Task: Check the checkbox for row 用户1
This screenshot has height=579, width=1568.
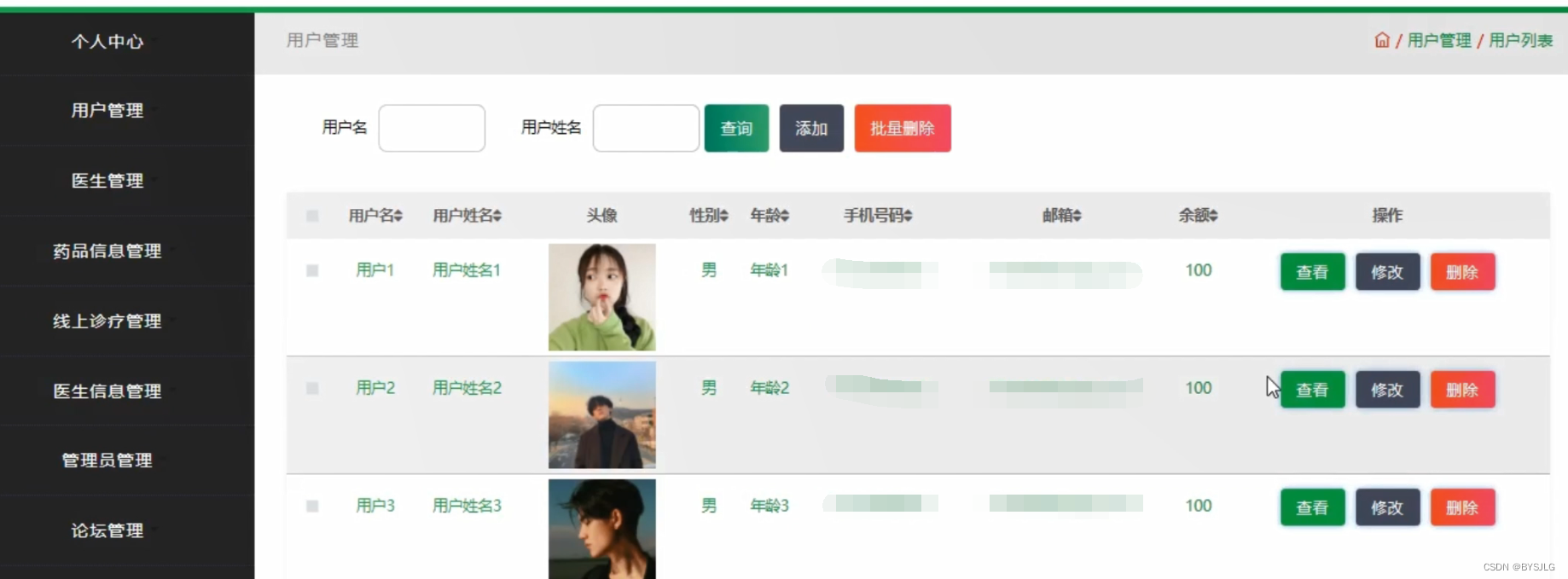Action: pos(312,270)
